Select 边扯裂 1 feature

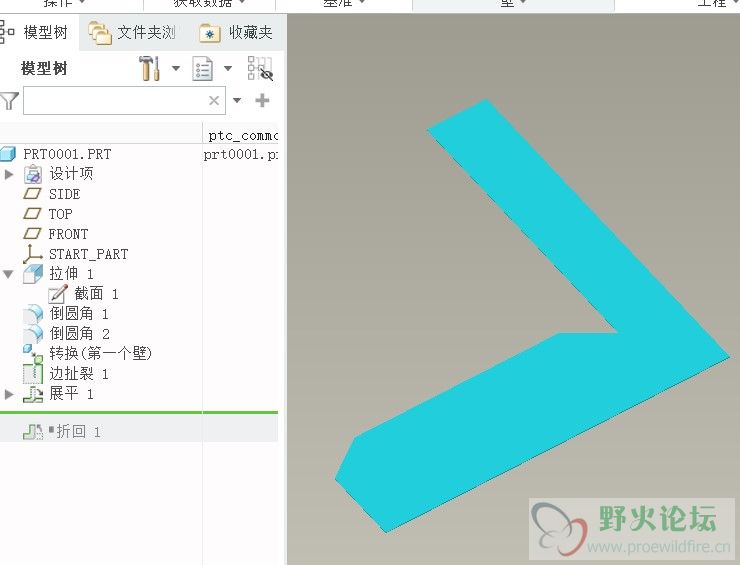(x=79, y=374)
